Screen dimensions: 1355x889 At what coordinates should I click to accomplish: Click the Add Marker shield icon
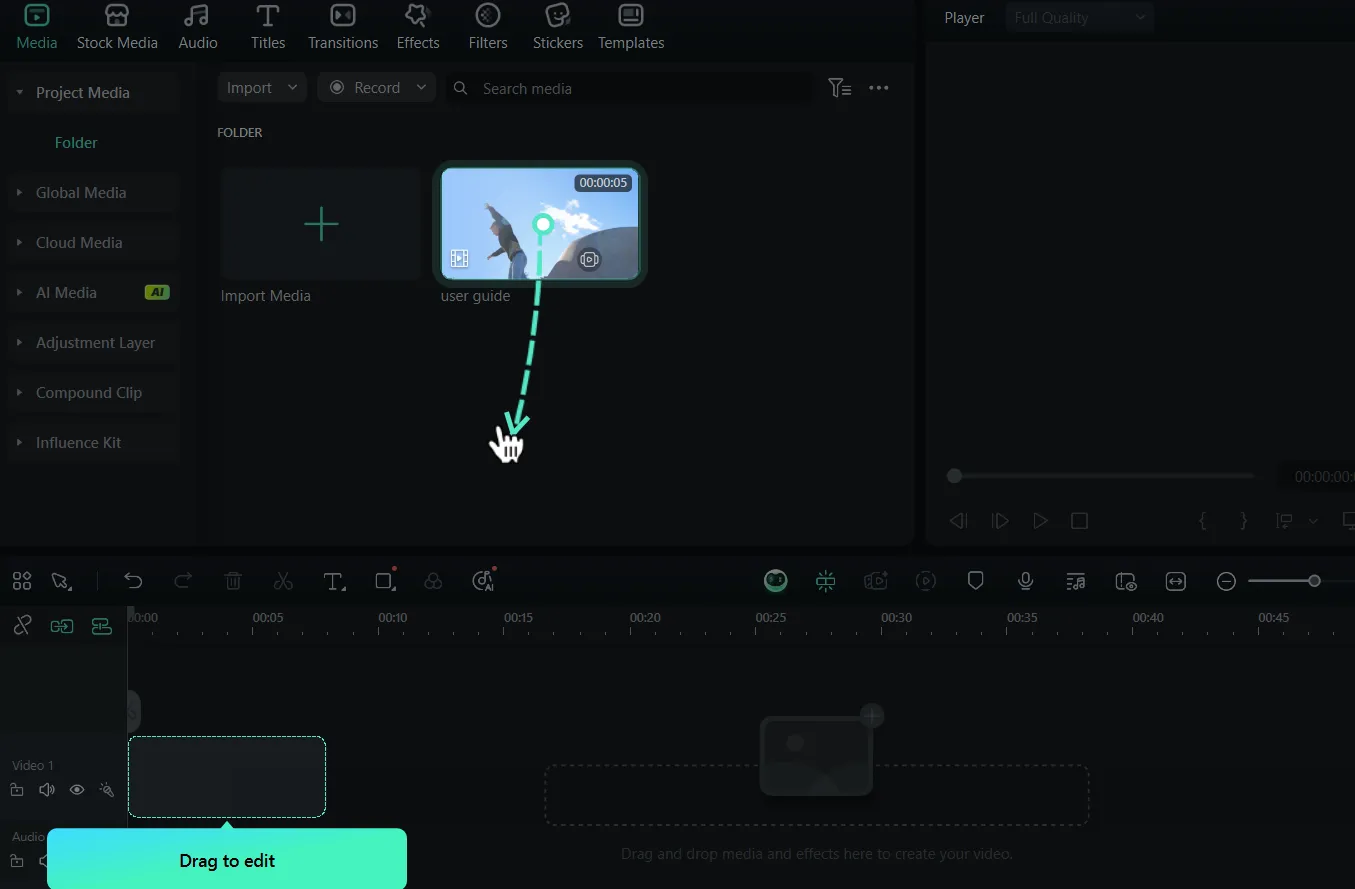point(976,581)
